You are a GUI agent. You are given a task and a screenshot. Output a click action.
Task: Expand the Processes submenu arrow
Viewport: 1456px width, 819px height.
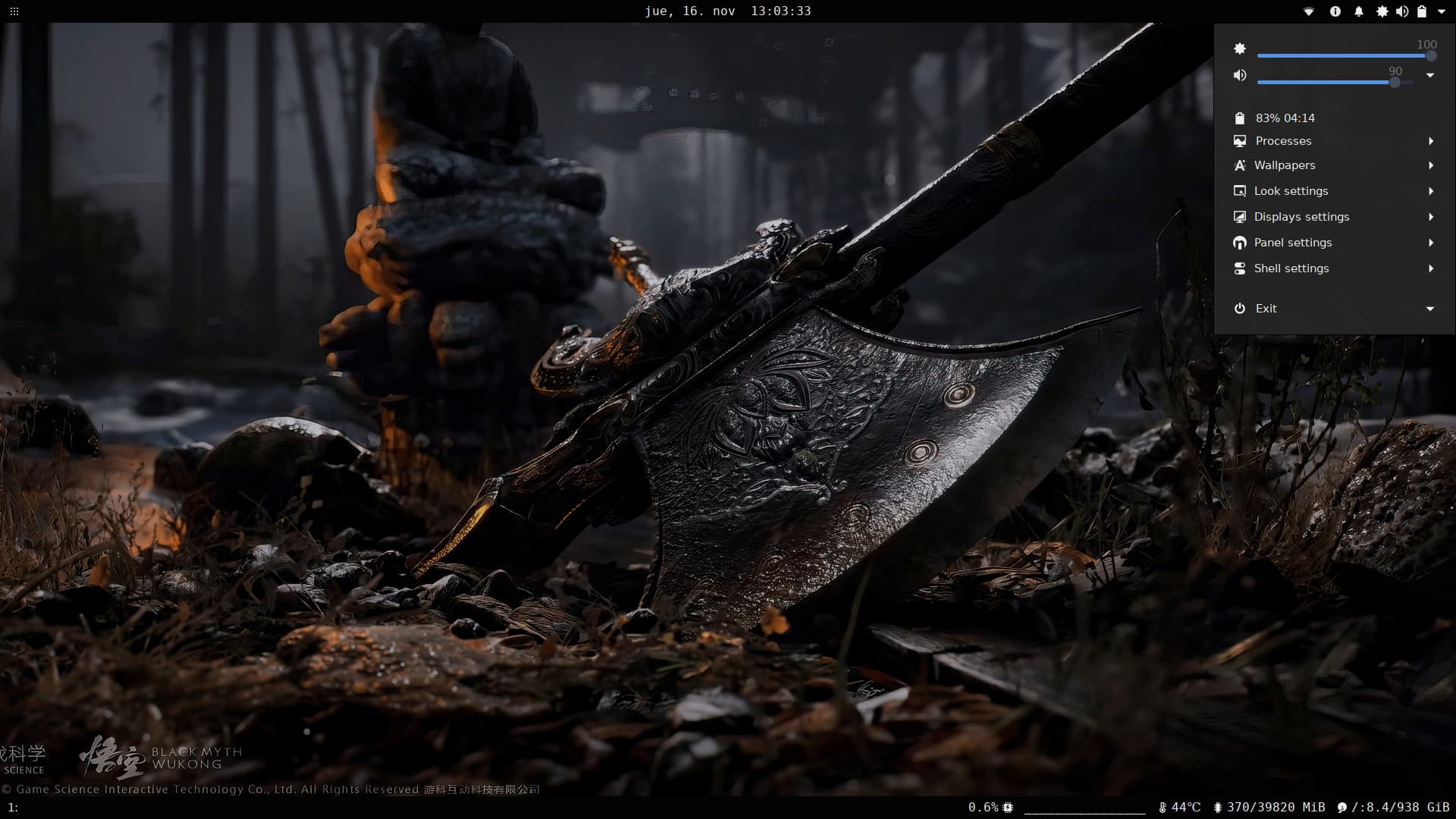pos(1431,141)
